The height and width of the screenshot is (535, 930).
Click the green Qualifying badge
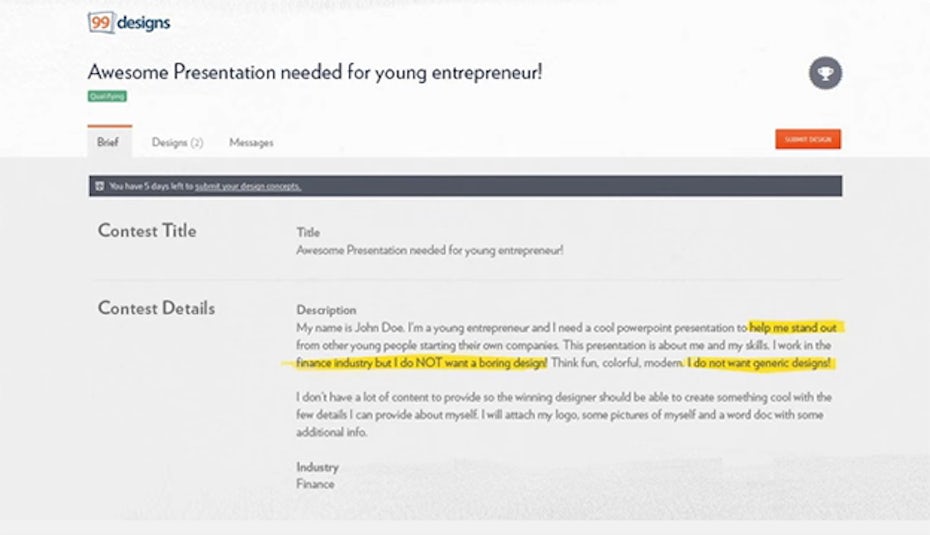(107, 96)
